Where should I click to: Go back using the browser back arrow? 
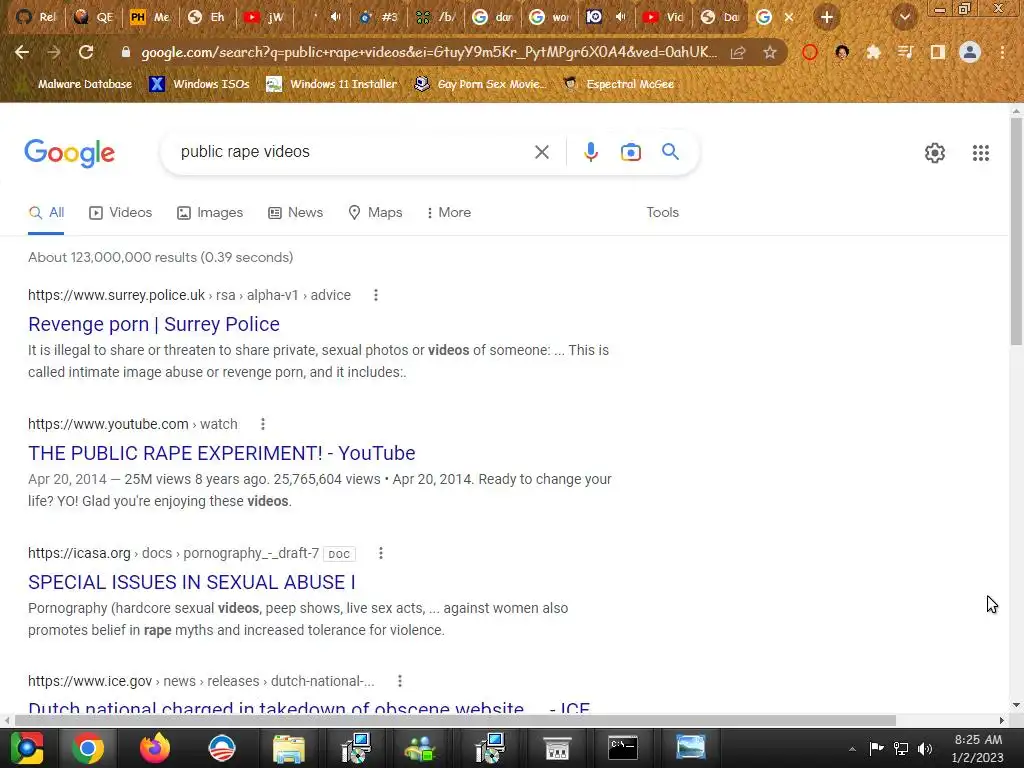pyautogui.click(x=22, y=52)
